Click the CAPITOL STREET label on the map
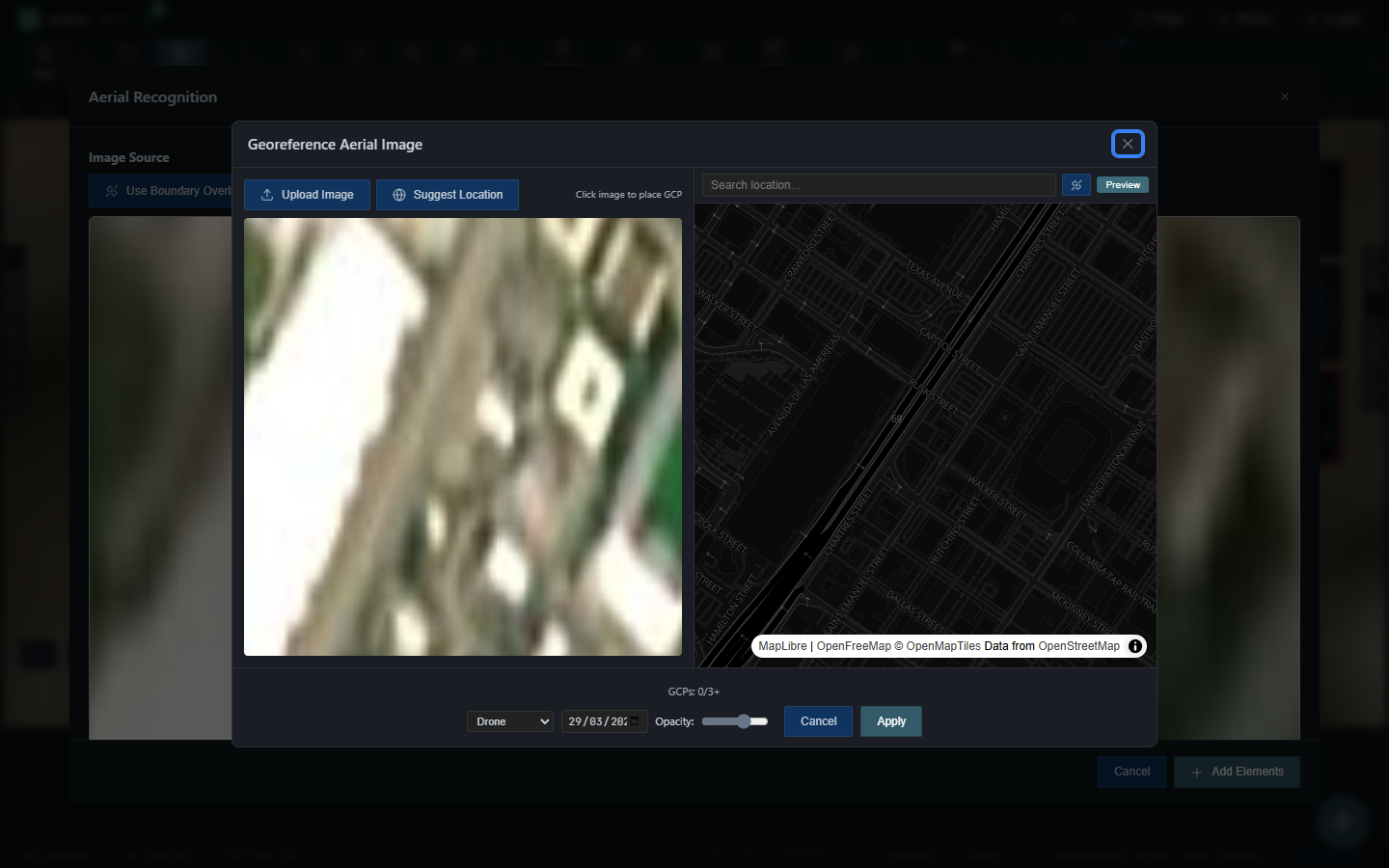Image resolution: width=1389 pixels, height=868 pixels. coord(949,350)
